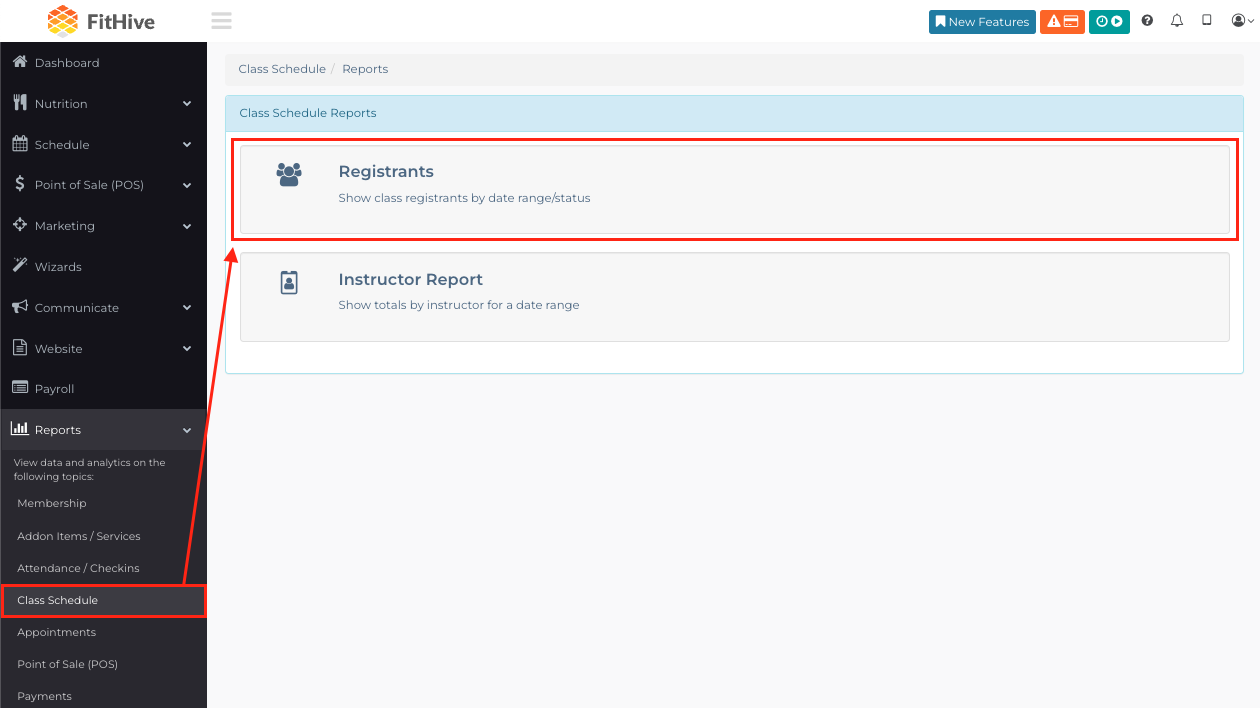Click the Nutrition label in sidebar
Image resolution: width=1260 pixels, height=708 pixels.
pyautogui.click(x=61, y=104)
